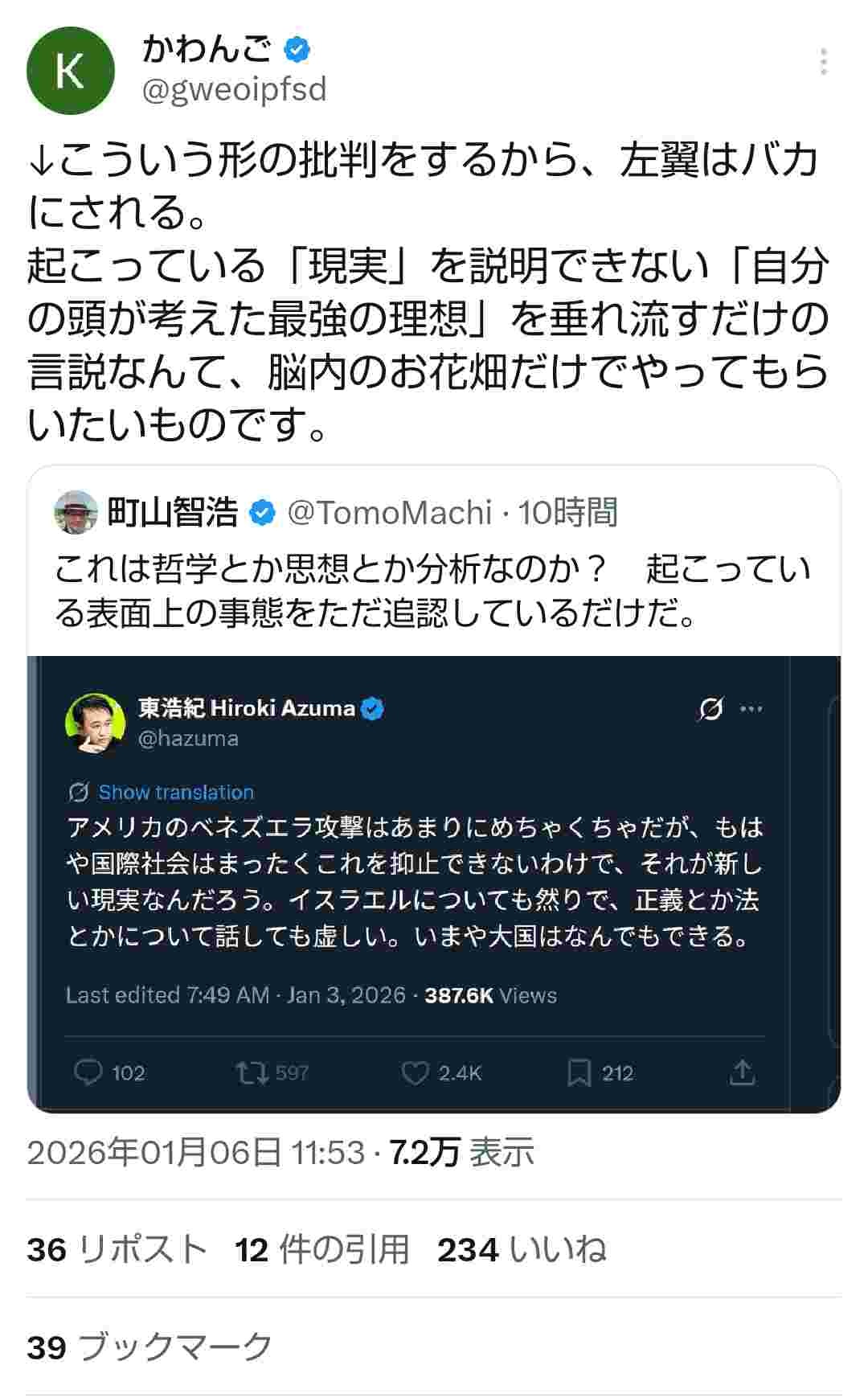Toggle the bookmark icon showing 212
Image resolution: width=868 pixels, height=1398 pixels.
[579, 1072]
